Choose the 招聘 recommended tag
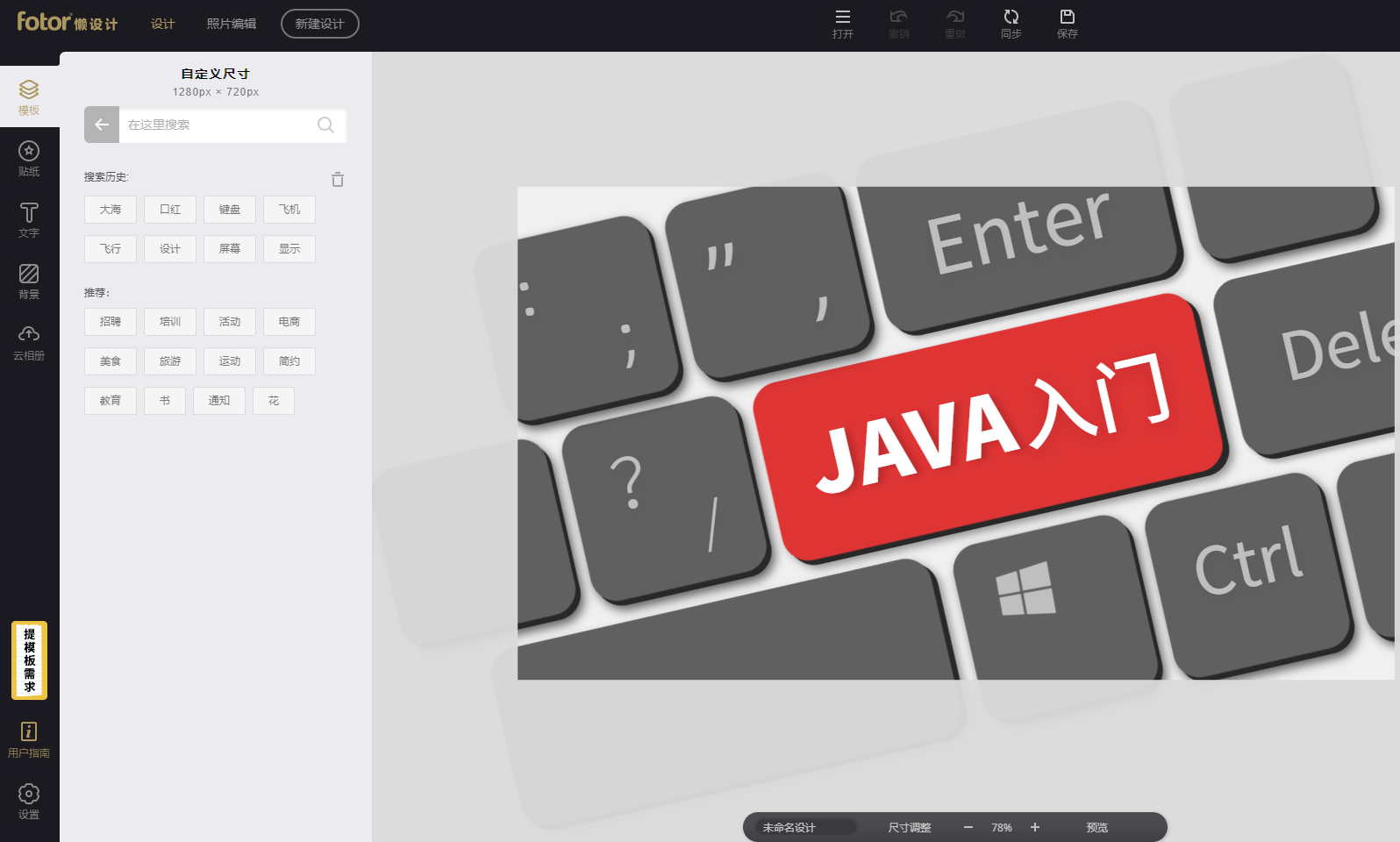The image size is (1400, 842). [111, 322]
